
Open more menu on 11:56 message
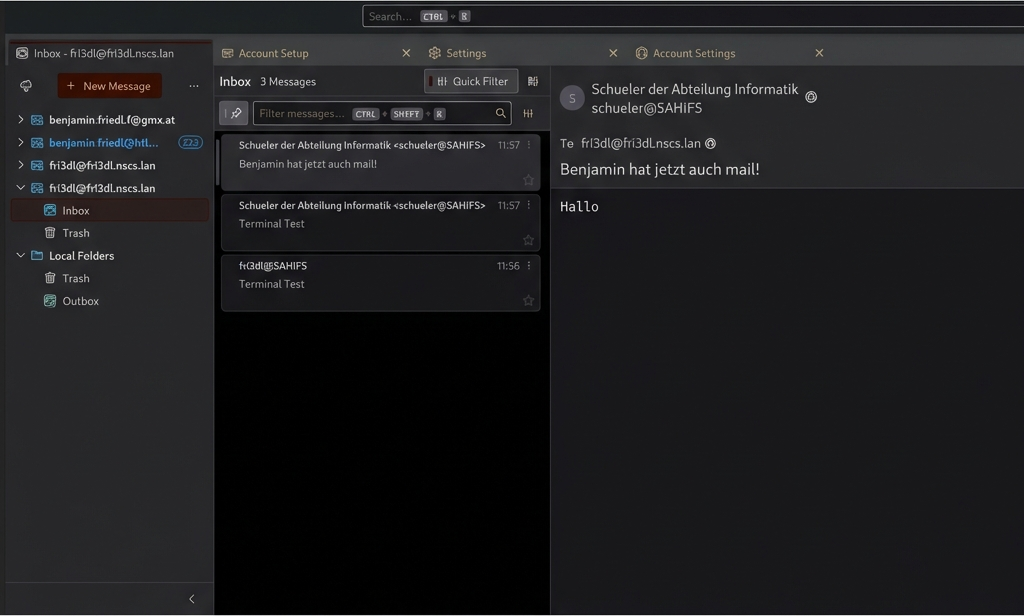pyautogui.click(x=529, y=266)
